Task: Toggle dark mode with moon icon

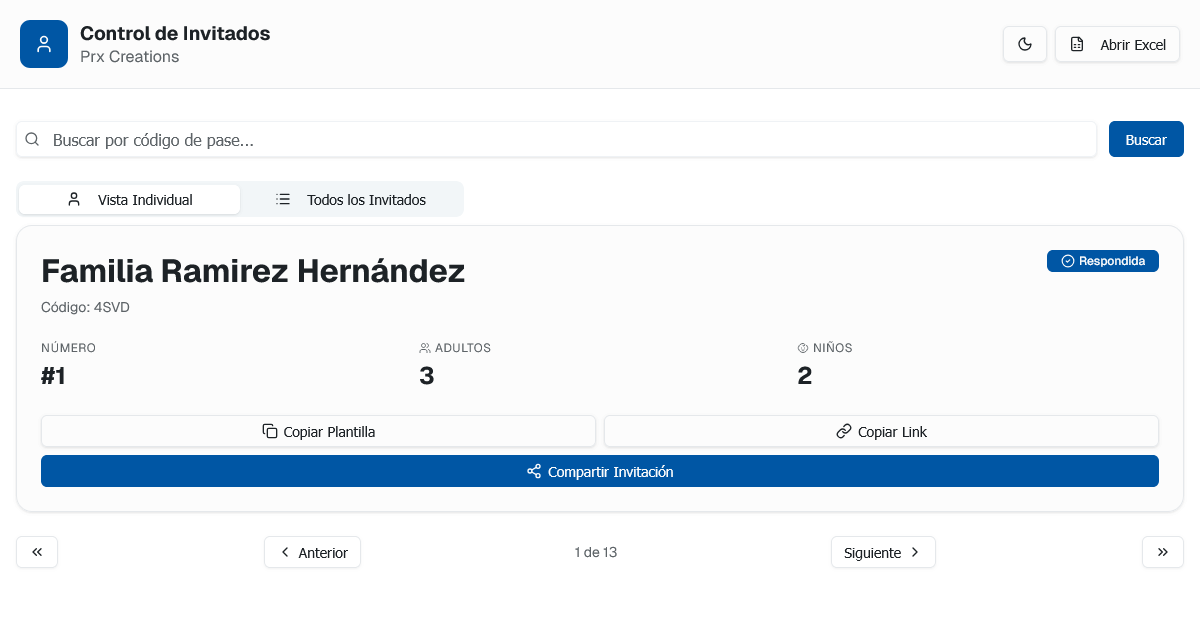Action: [x=1025, y=44]
